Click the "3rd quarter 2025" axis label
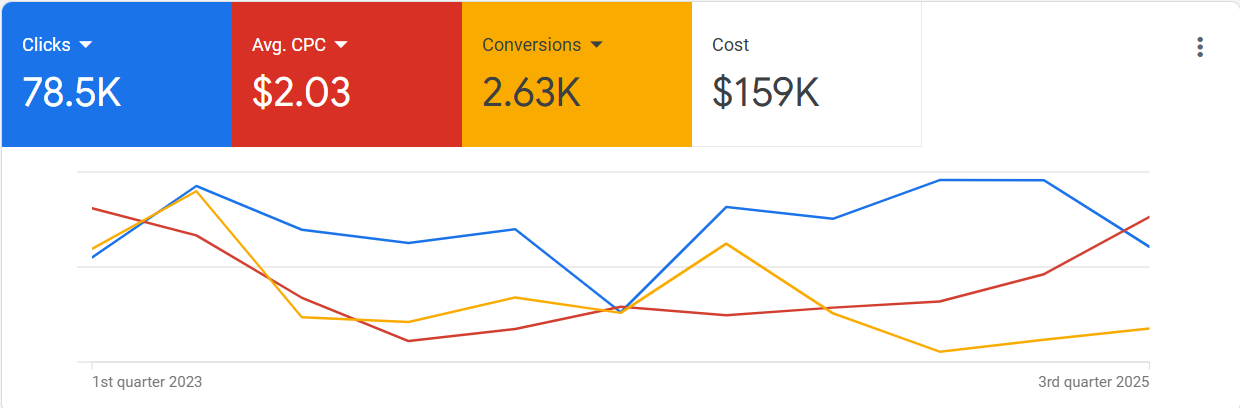This screenshot has width=1240, height=408. pos(1095,381)
